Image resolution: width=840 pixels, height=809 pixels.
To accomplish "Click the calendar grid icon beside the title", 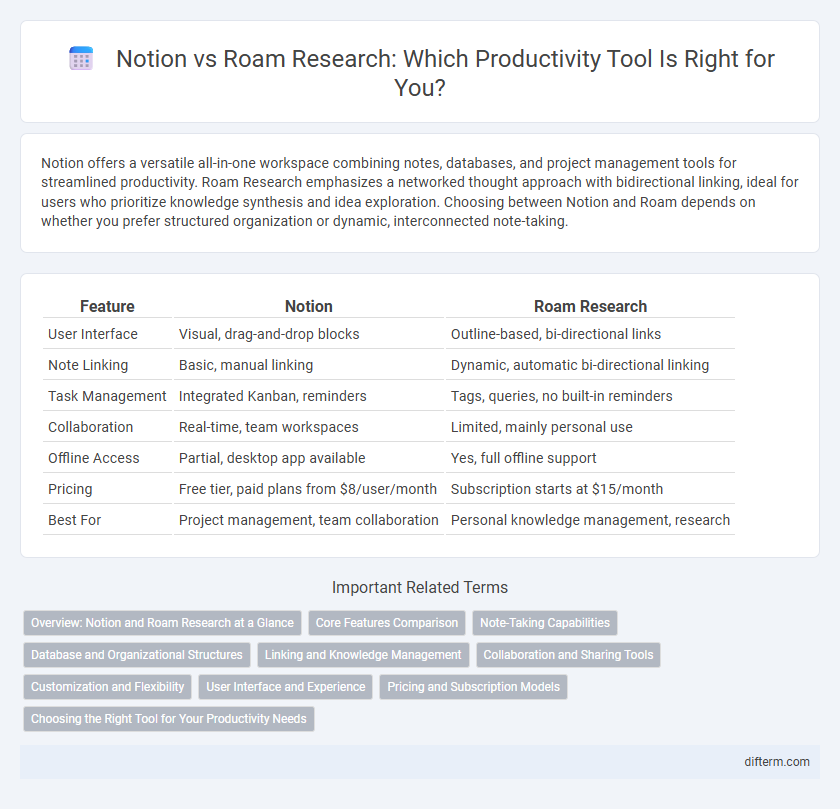I will tap(81, 58).
